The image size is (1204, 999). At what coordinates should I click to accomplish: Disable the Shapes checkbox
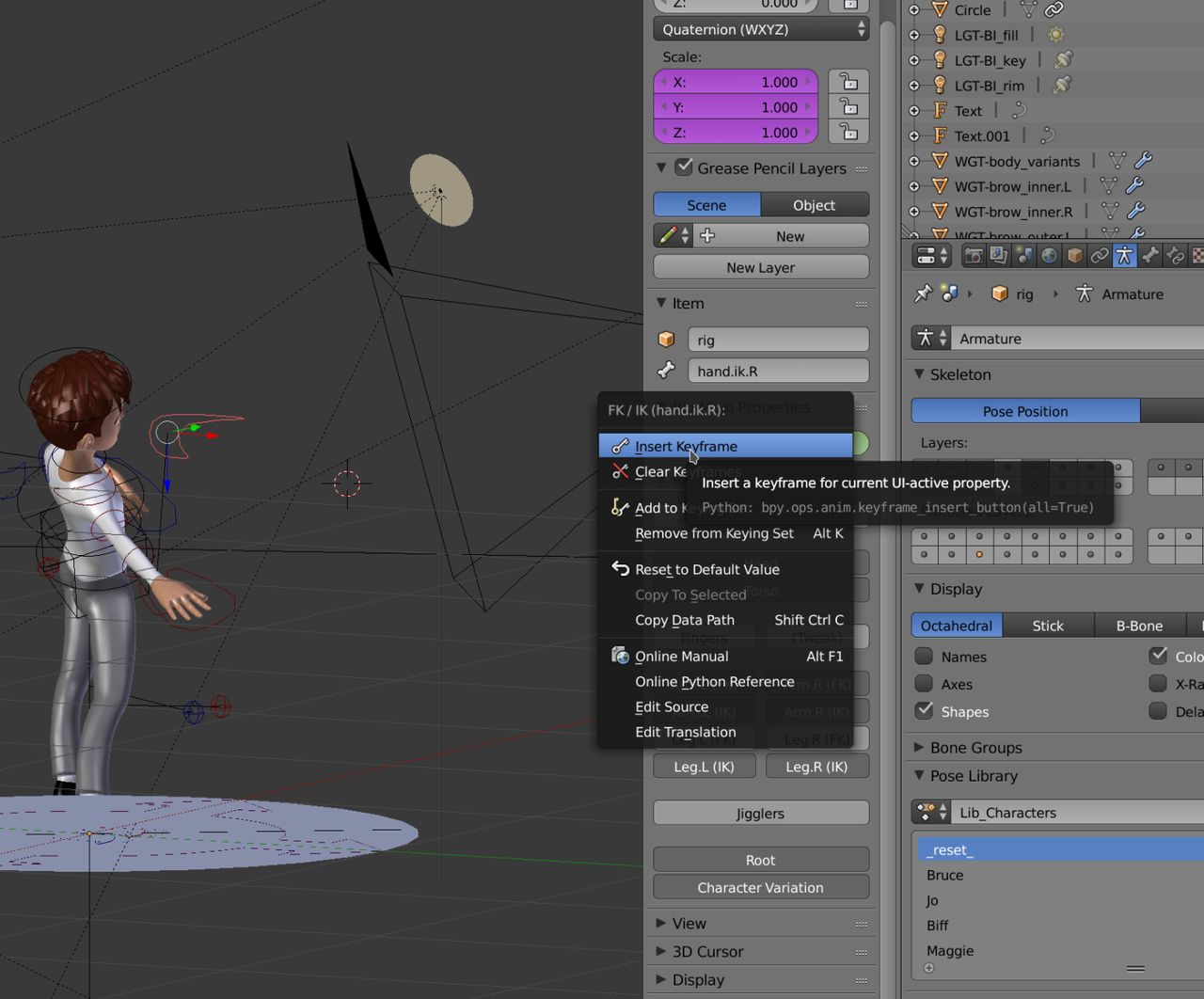tap(924, 712)
